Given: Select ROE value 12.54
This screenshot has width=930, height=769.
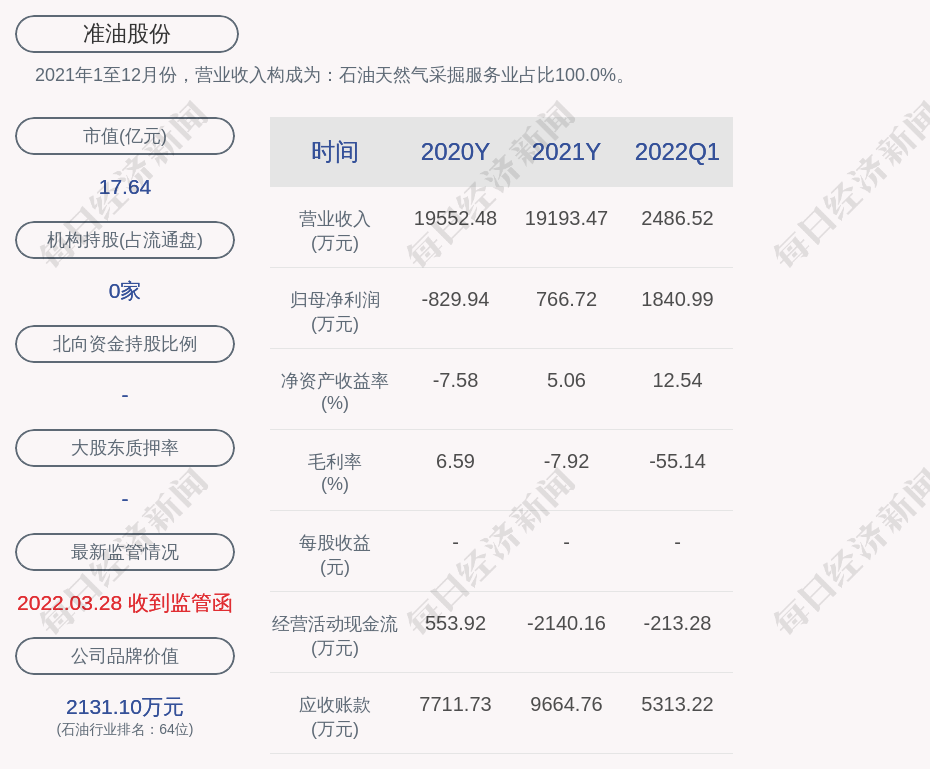Looking at the screenshot, I should coord(677,380).
